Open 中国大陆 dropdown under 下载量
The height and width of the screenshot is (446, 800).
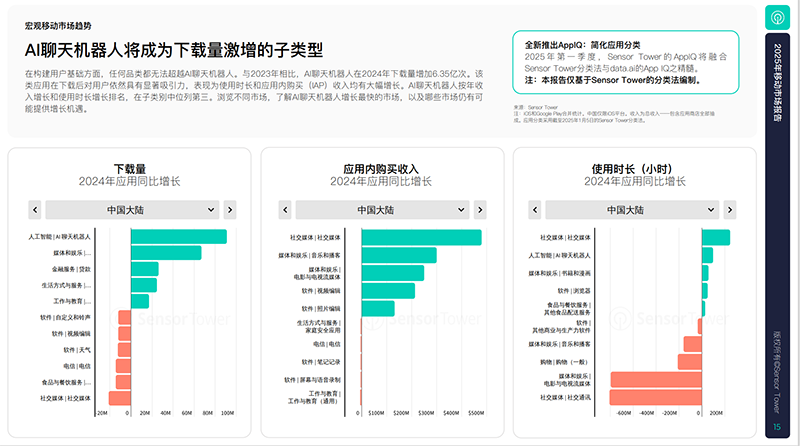tap(132, 210)
